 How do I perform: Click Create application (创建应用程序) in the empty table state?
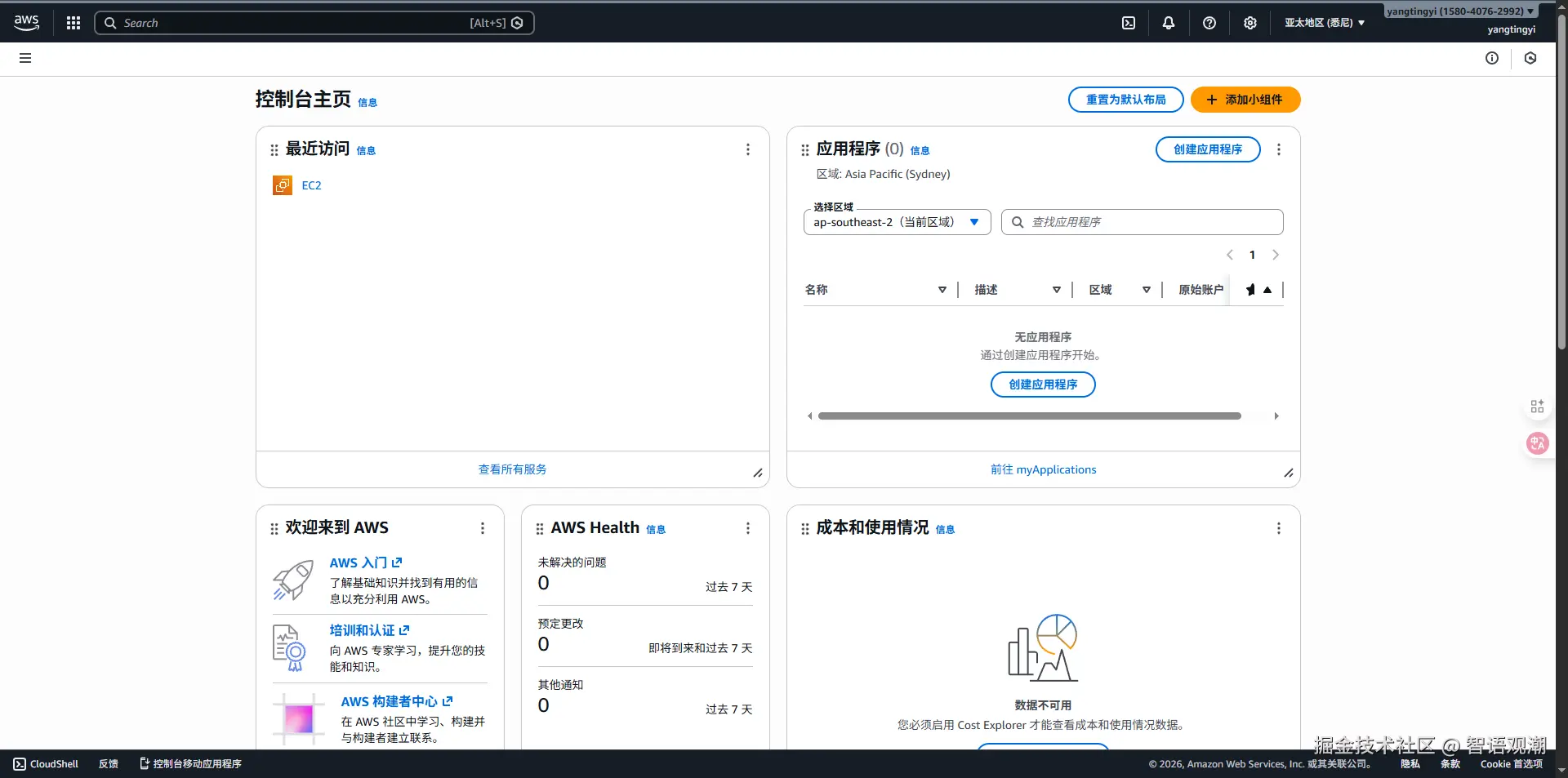point(1043,385)
